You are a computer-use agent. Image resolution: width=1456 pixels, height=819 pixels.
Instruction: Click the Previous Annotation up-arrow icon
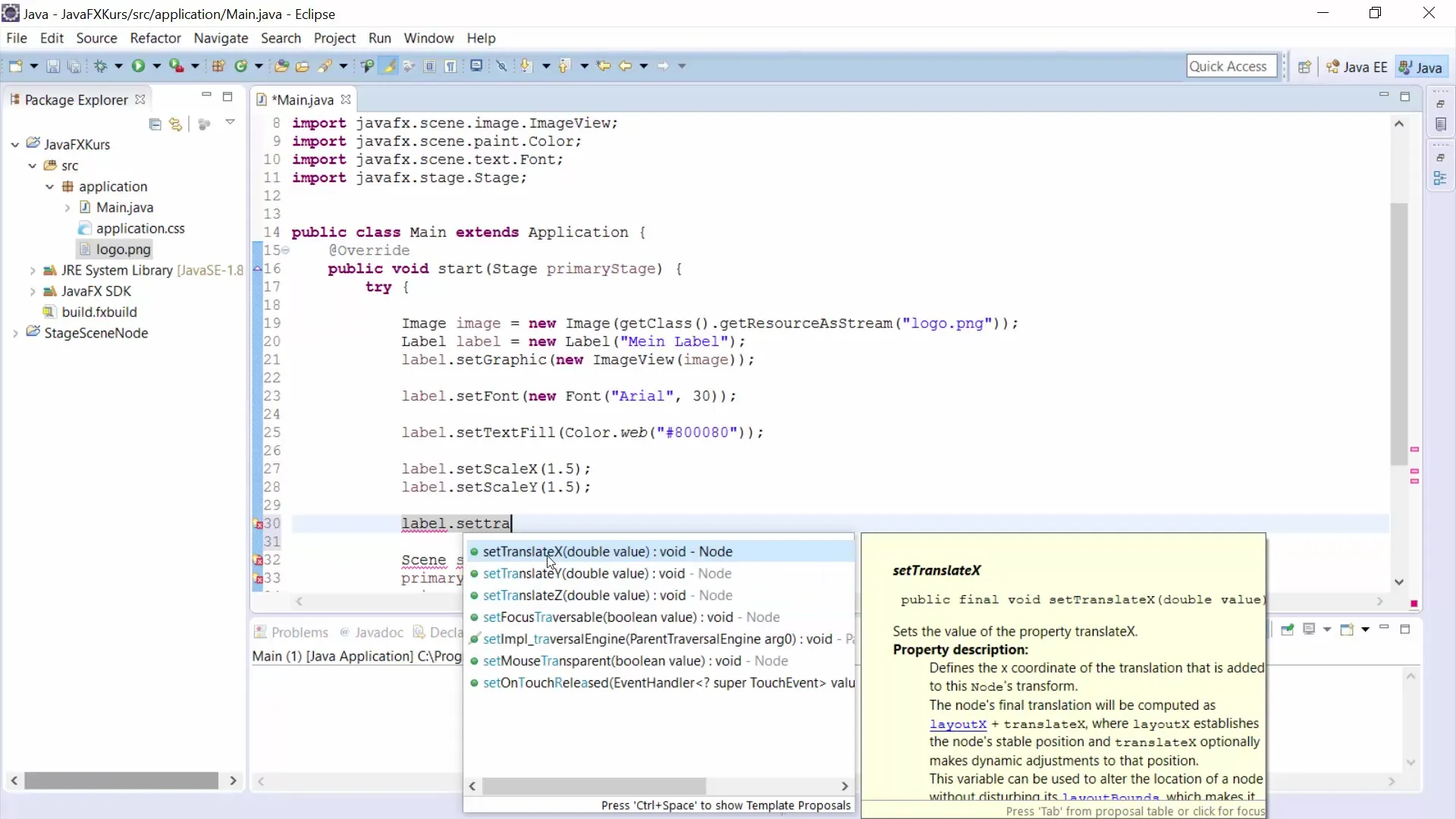coord(564,66)
